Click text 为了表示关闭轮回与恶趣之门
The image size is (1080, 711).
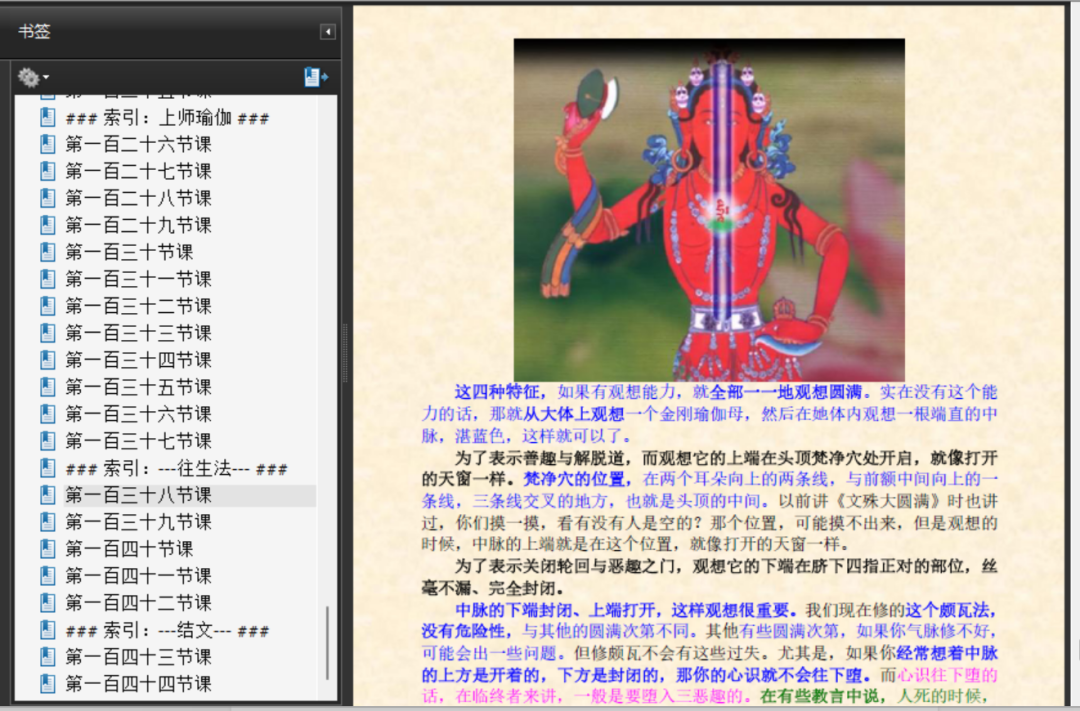pos(564,566)
